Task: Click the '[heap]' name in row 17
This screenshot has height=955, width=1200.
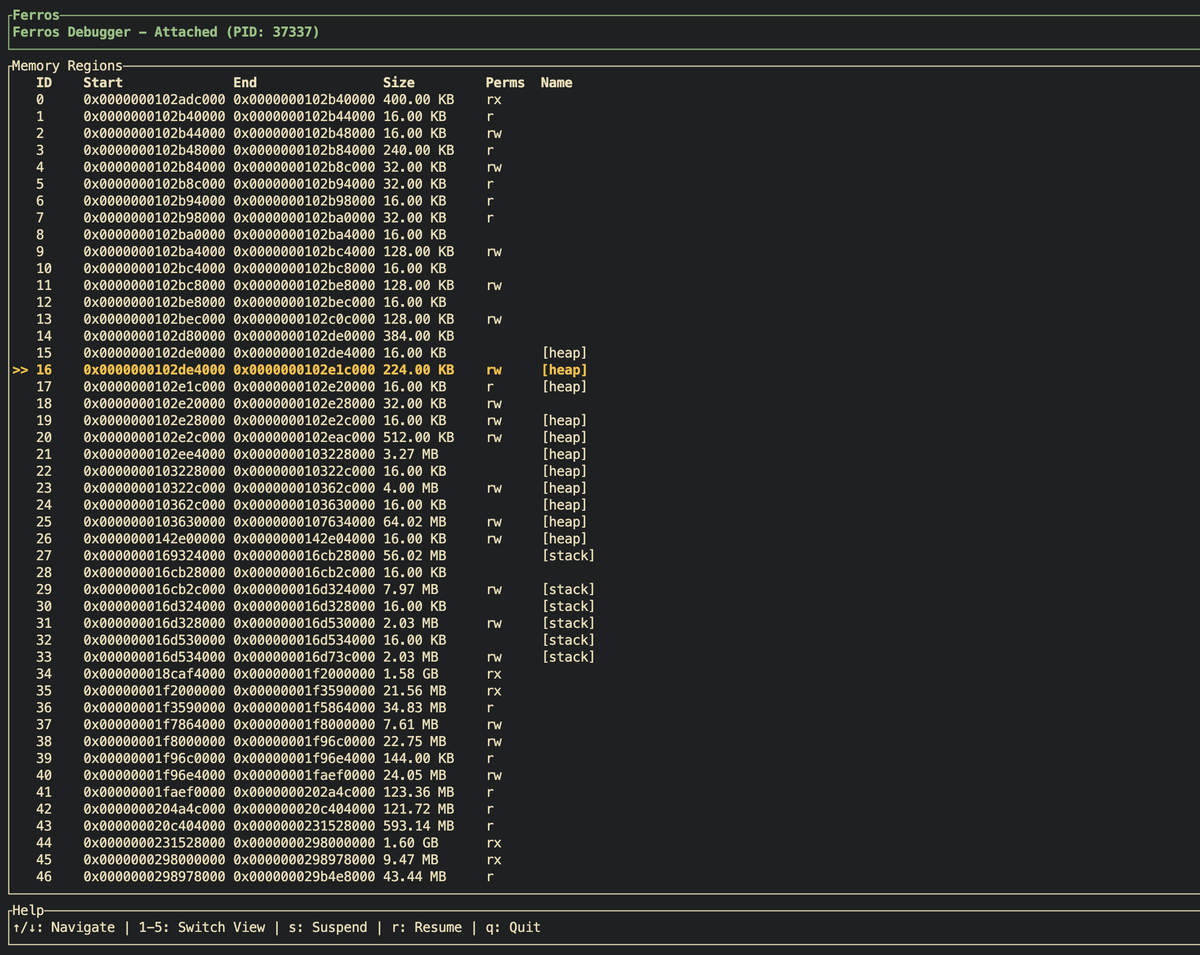Action: (x=564, y=387)
